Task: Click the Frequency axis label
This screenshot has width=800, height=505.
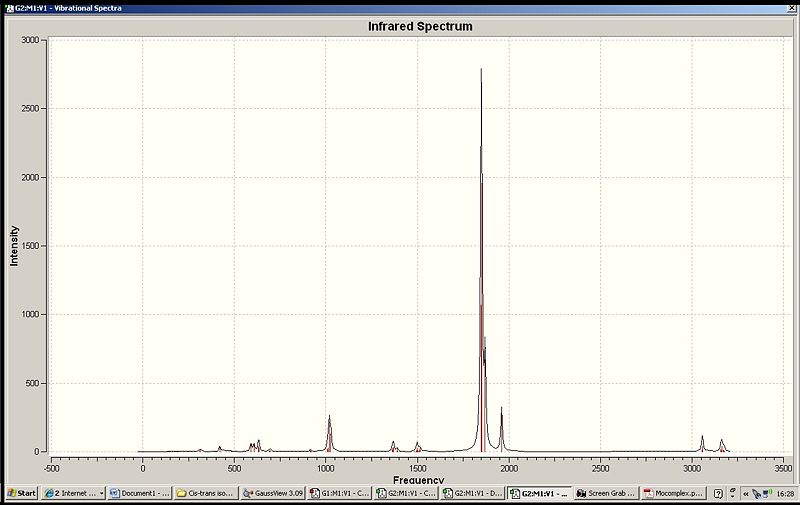Action: (418, 480)
